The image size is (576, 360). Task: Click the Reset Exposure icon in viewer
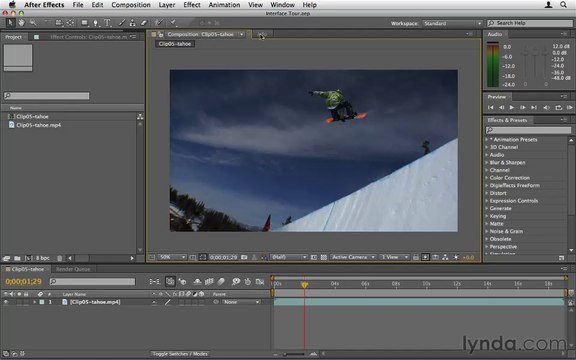456,258
